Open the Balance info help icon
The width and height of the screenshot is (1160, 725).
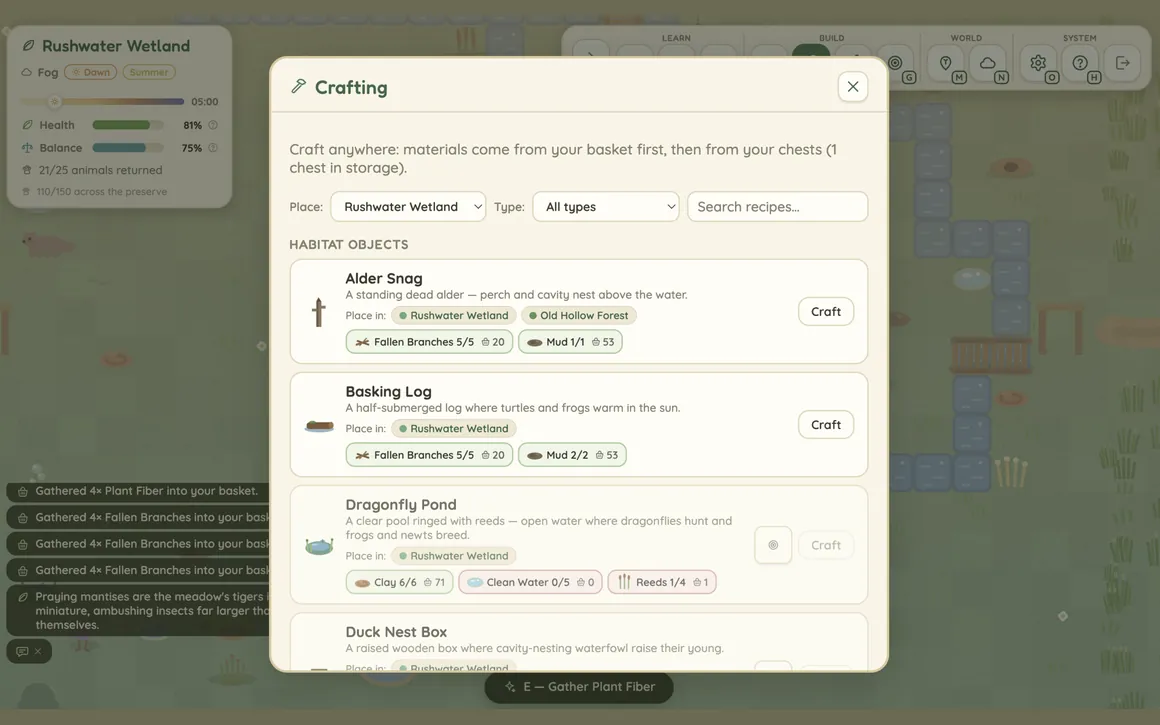[213, 148]
